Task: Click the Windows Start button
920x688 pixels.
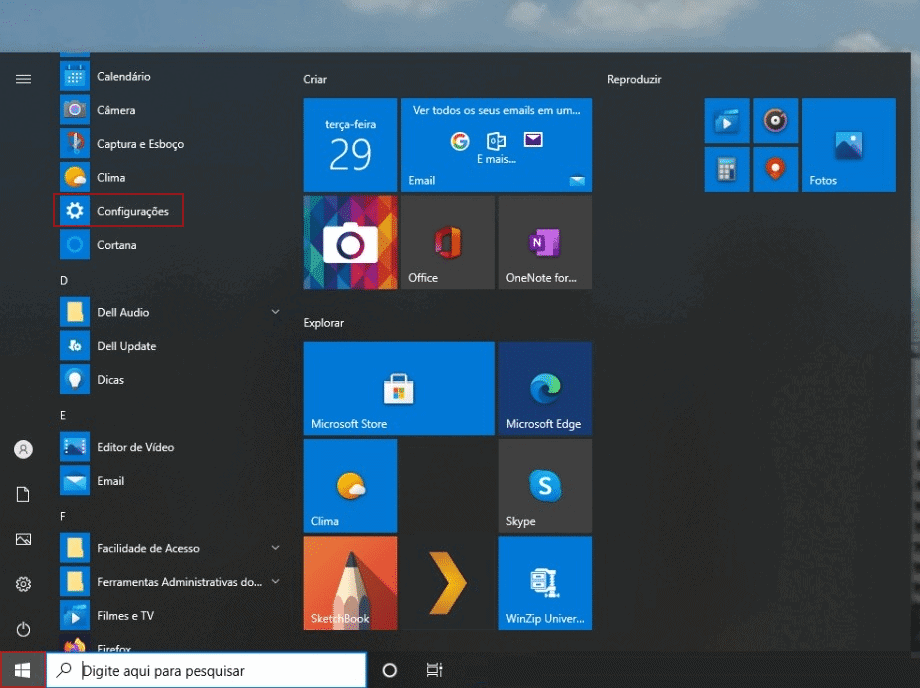Action: pos(22,670)
